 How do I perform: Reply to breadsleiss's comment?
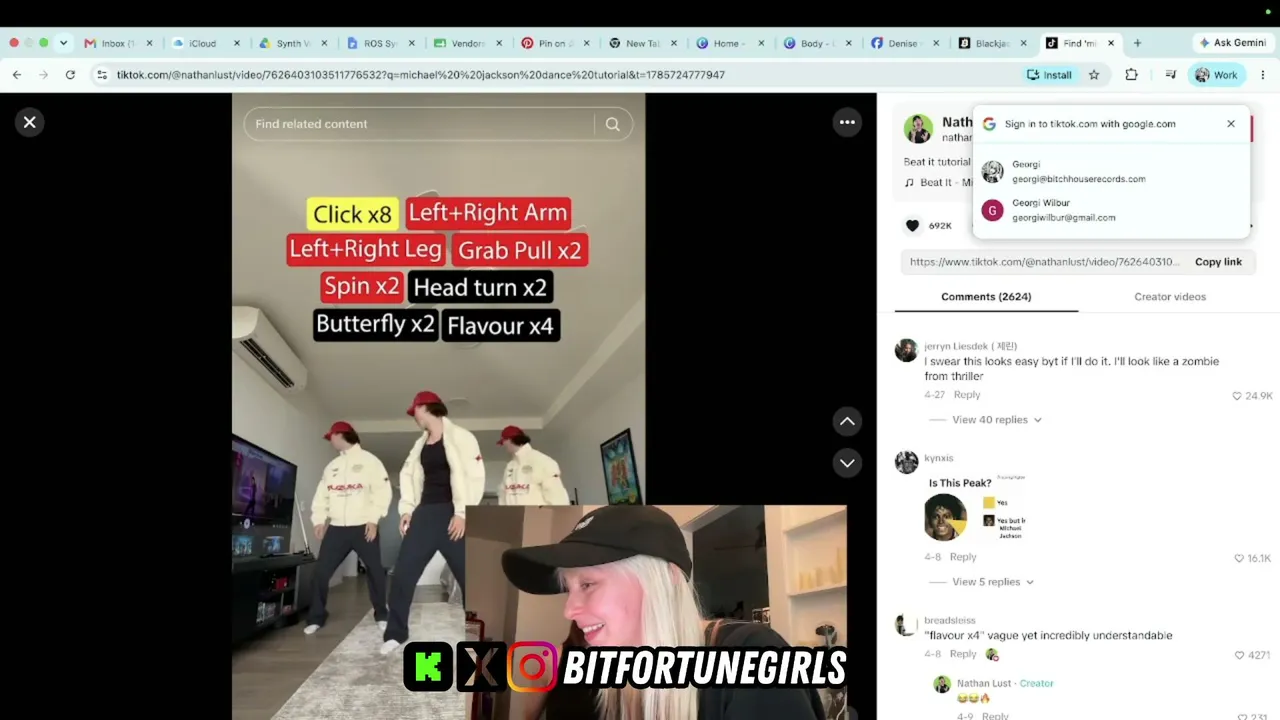coord(963,654)
